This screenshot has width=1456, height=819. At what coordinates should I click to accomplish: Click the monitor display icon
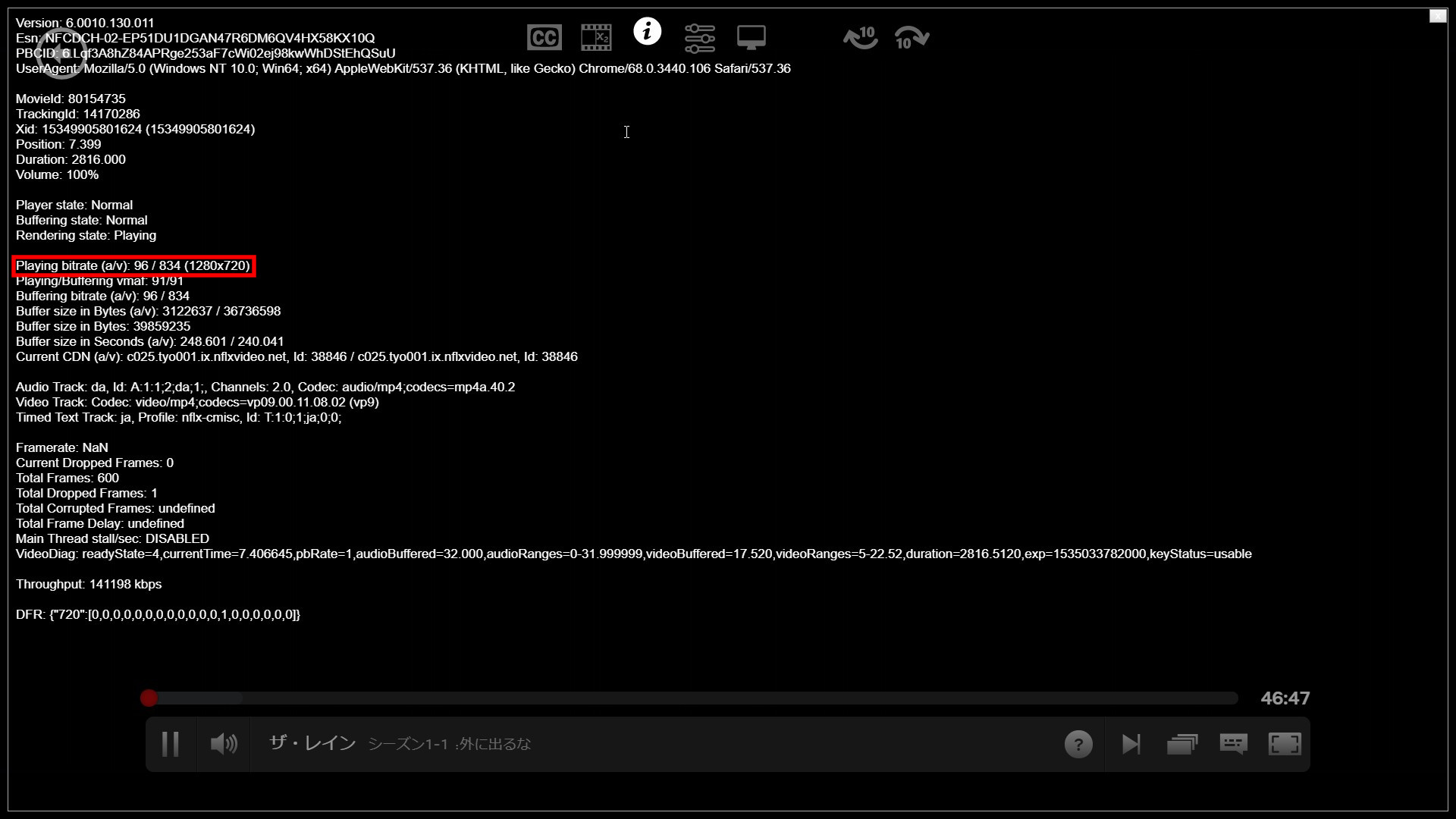(751, 37)
